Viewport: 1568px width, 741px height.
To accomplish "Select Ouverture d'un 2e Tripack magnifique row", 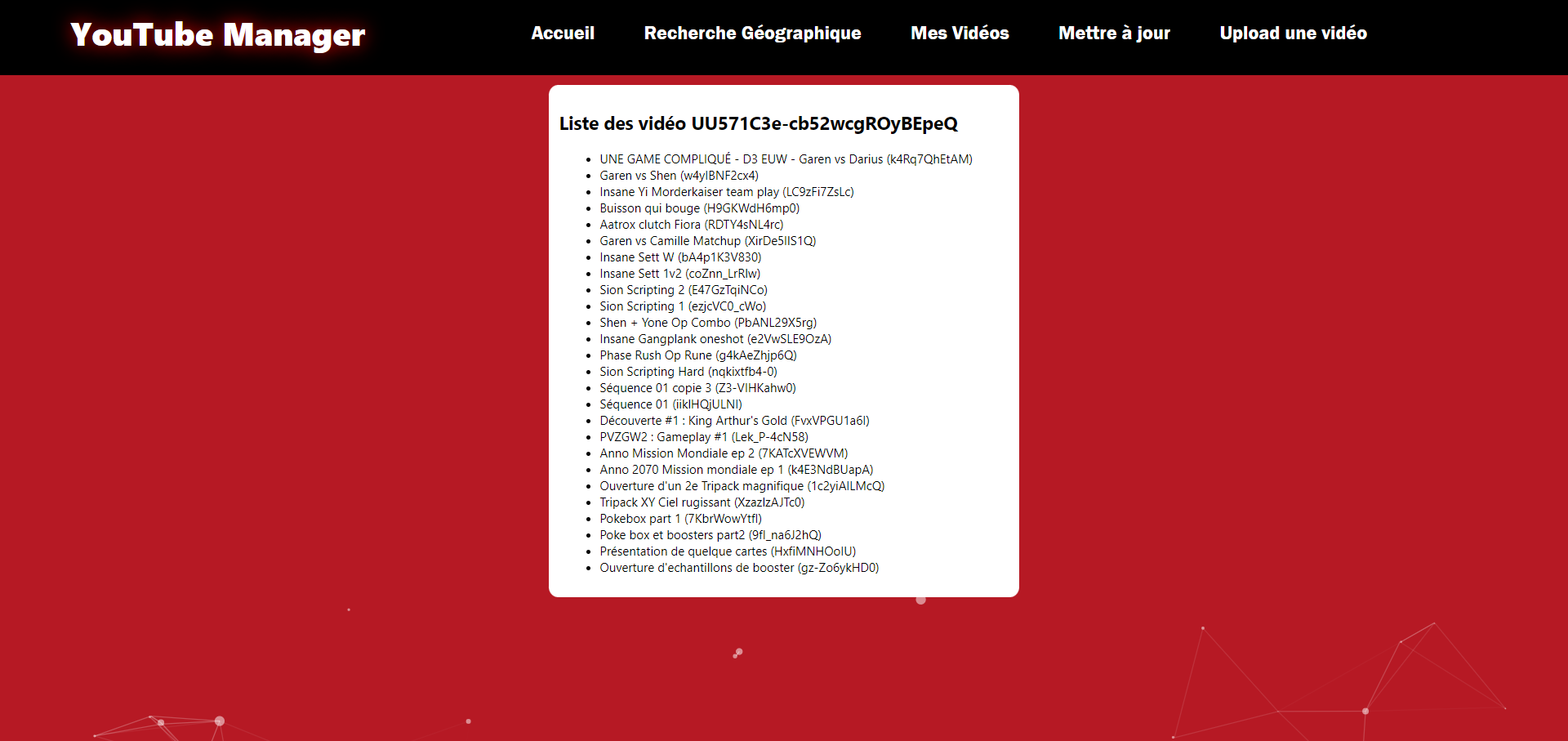I will (742, 486).
